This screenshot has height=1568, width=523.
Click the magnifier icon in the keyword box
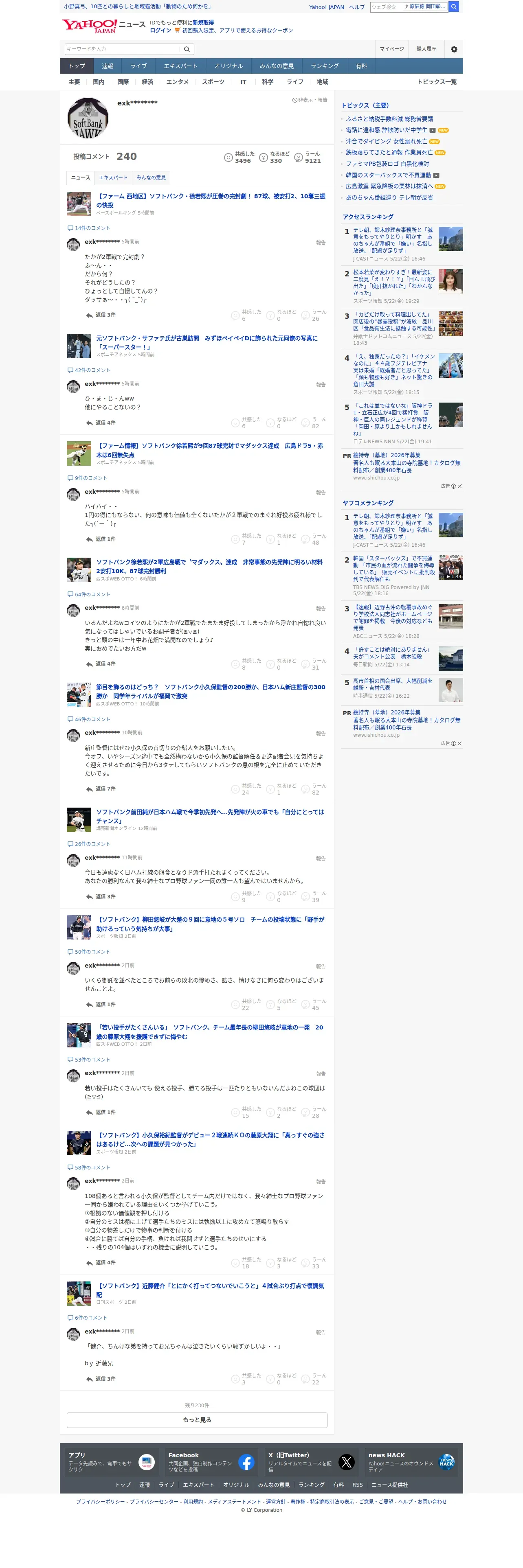pyautogui.click(x=187, y=49)
